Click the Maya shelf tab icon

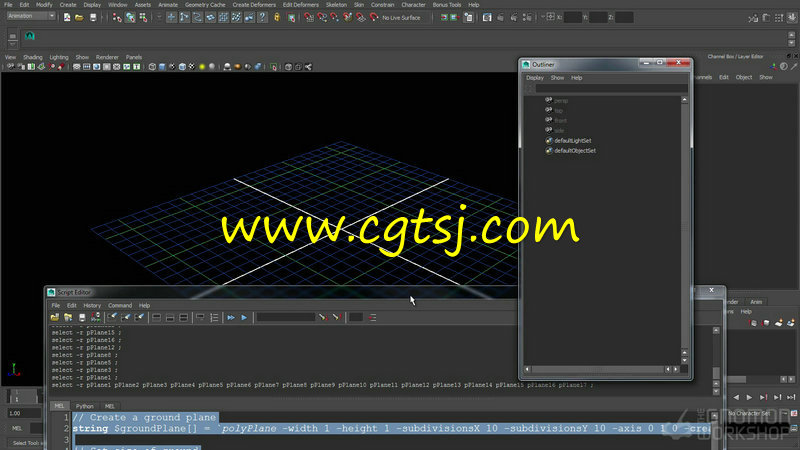[x=30, y=36]
